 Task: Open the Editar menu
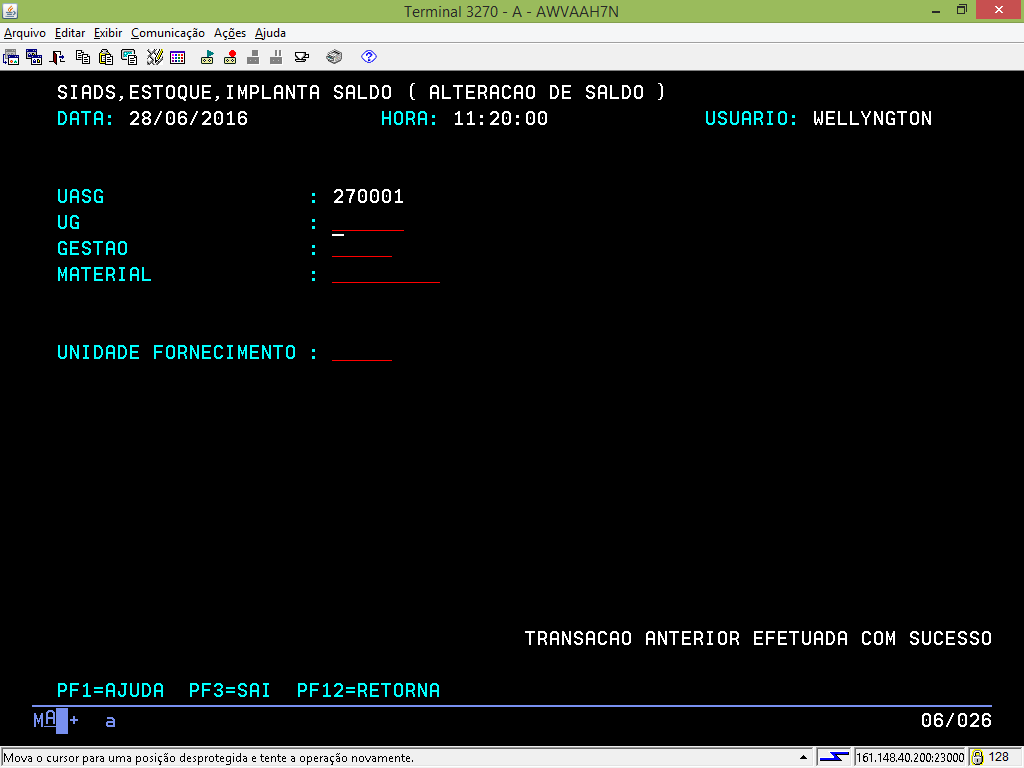click(x=70, y=33)
